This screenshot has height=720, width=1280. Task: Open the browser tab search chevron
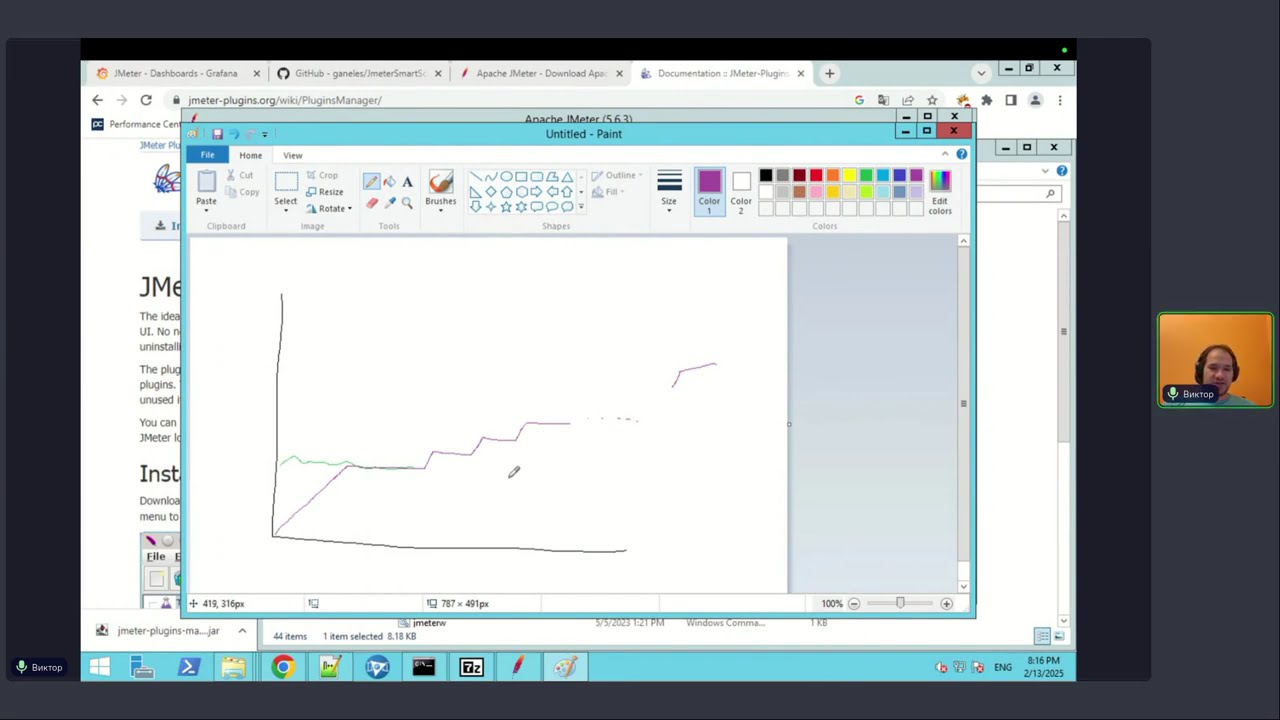[981, 73]
